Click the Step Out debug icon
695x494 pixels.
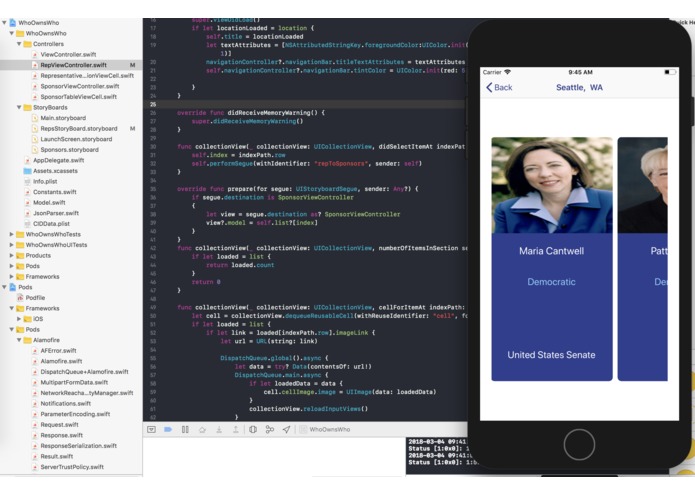236,429
